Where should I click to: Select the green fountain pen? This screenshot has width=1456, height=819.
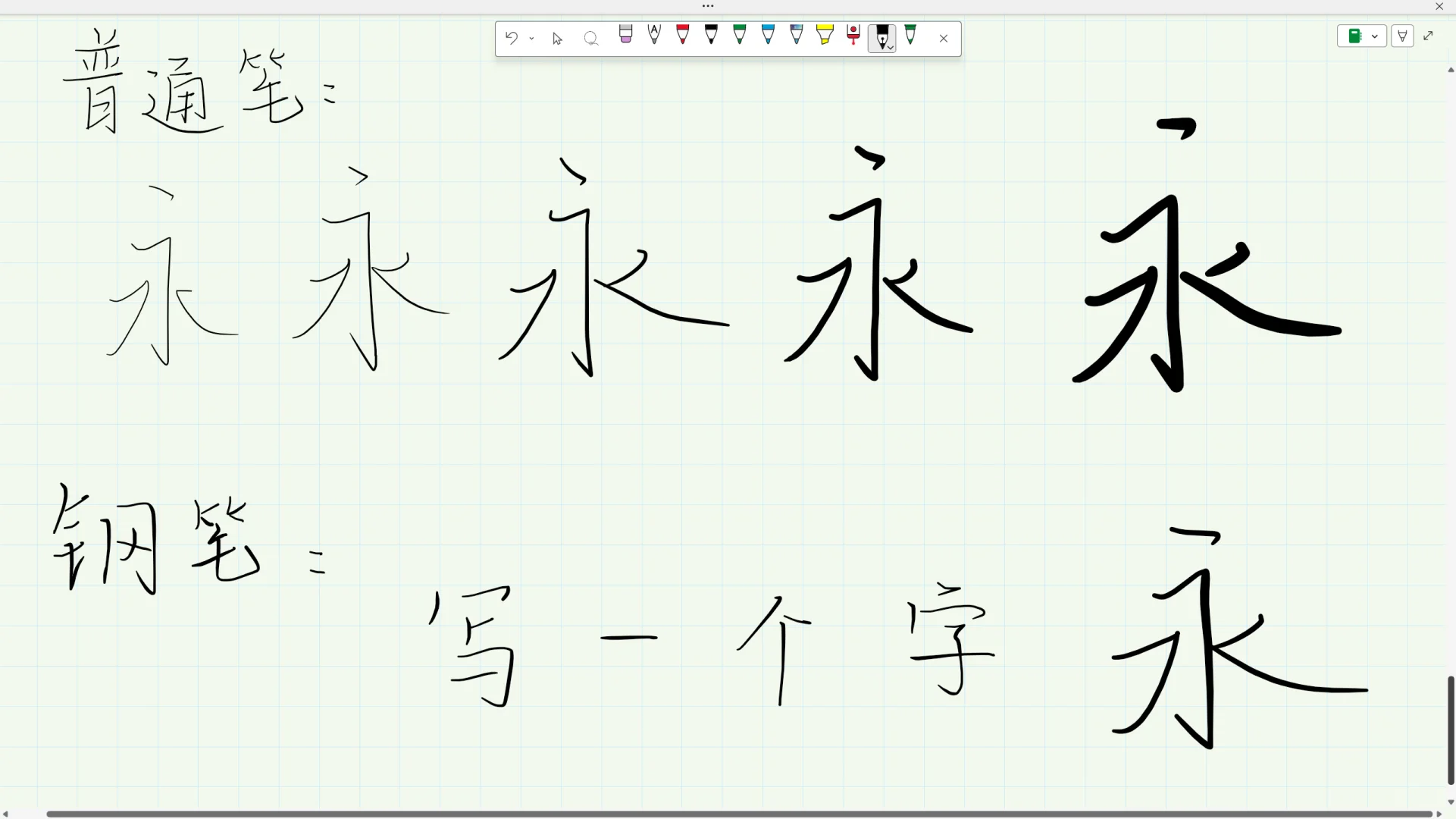click(910, 37)
